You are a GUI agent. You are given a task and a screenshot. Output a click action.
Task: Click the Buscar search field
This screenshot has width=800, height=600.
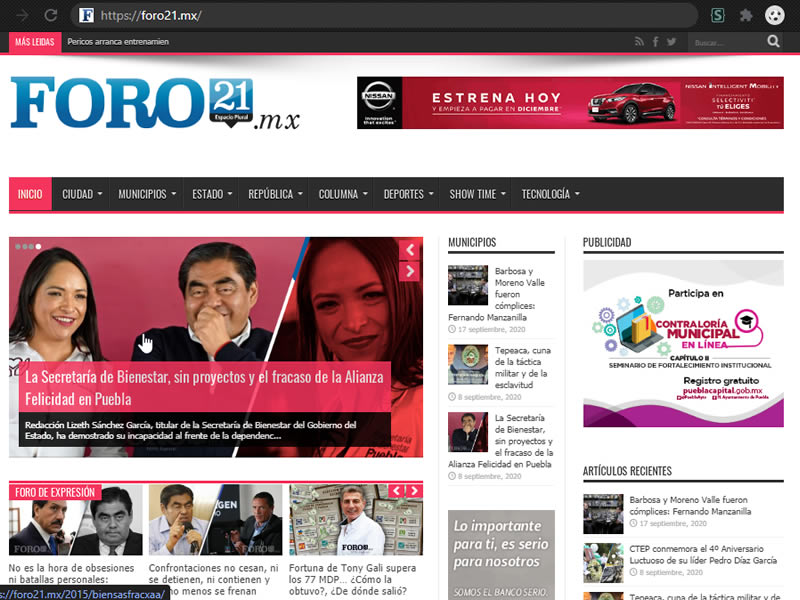click(727, 42)
